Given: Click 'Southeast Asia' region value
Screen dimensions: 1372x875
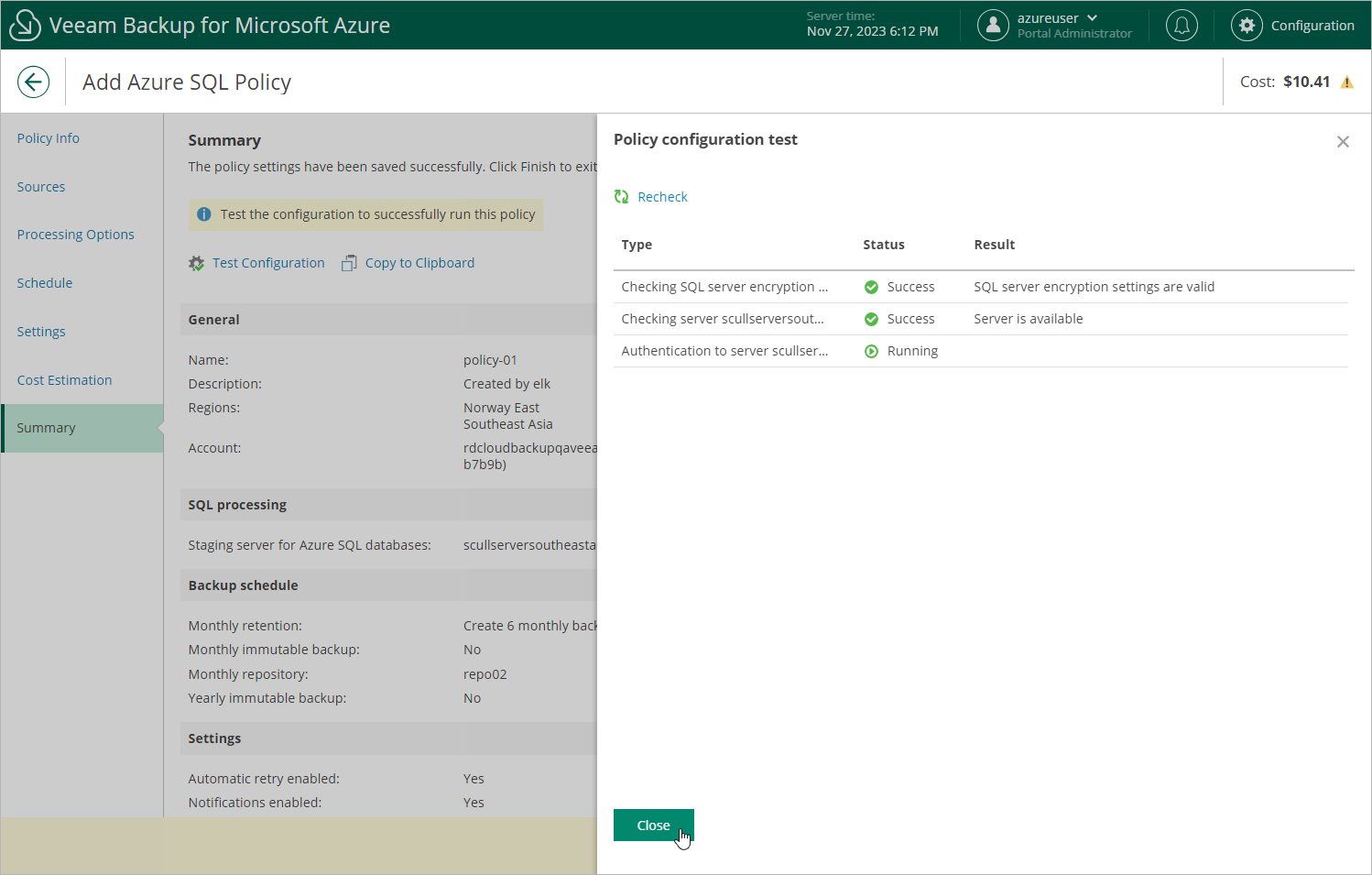Looking at the screenshot, I should coord(508,424).
